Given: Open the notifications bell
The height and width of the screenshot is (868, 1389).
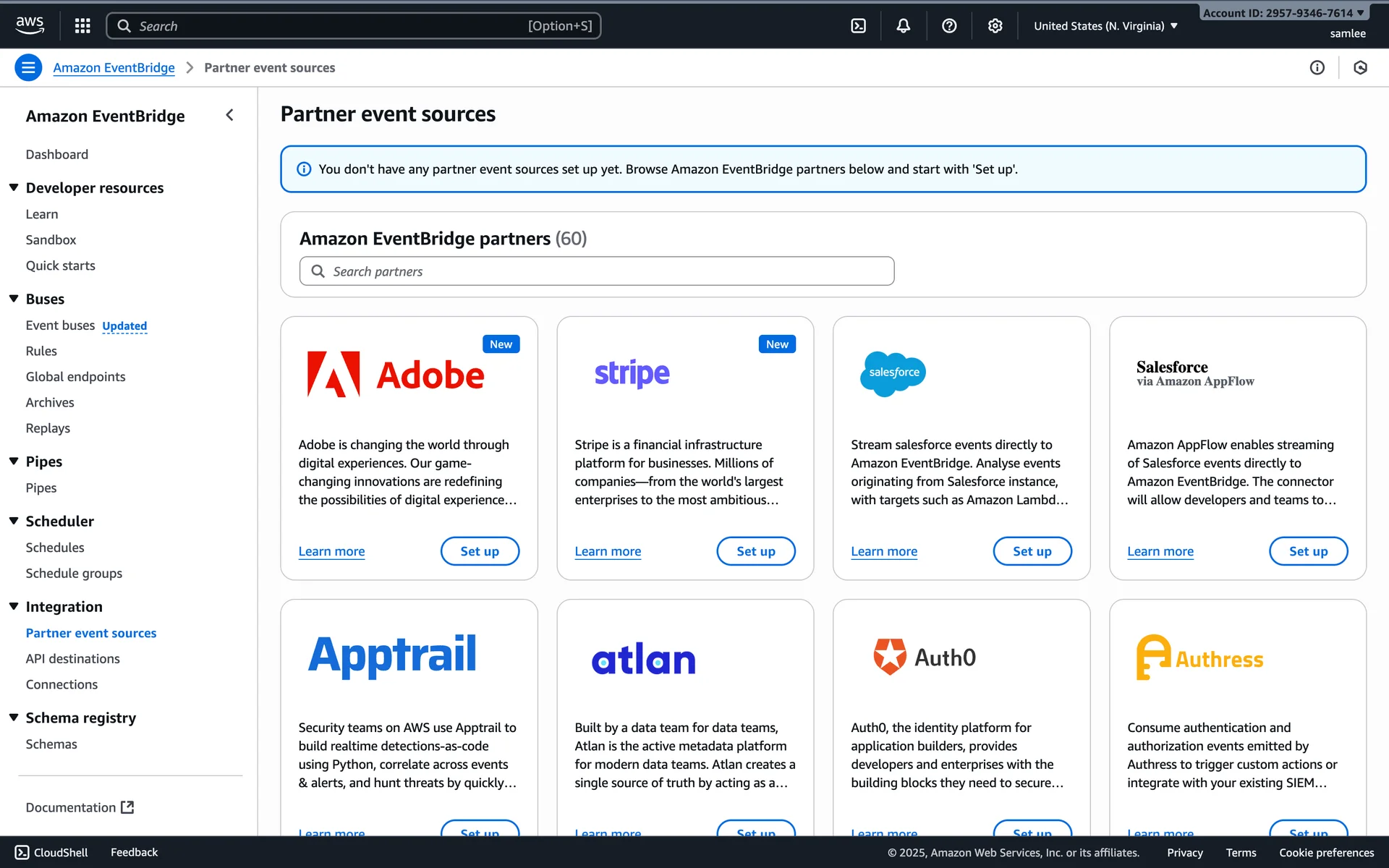Looking at the screenshot, I should (x=904, y=26).
